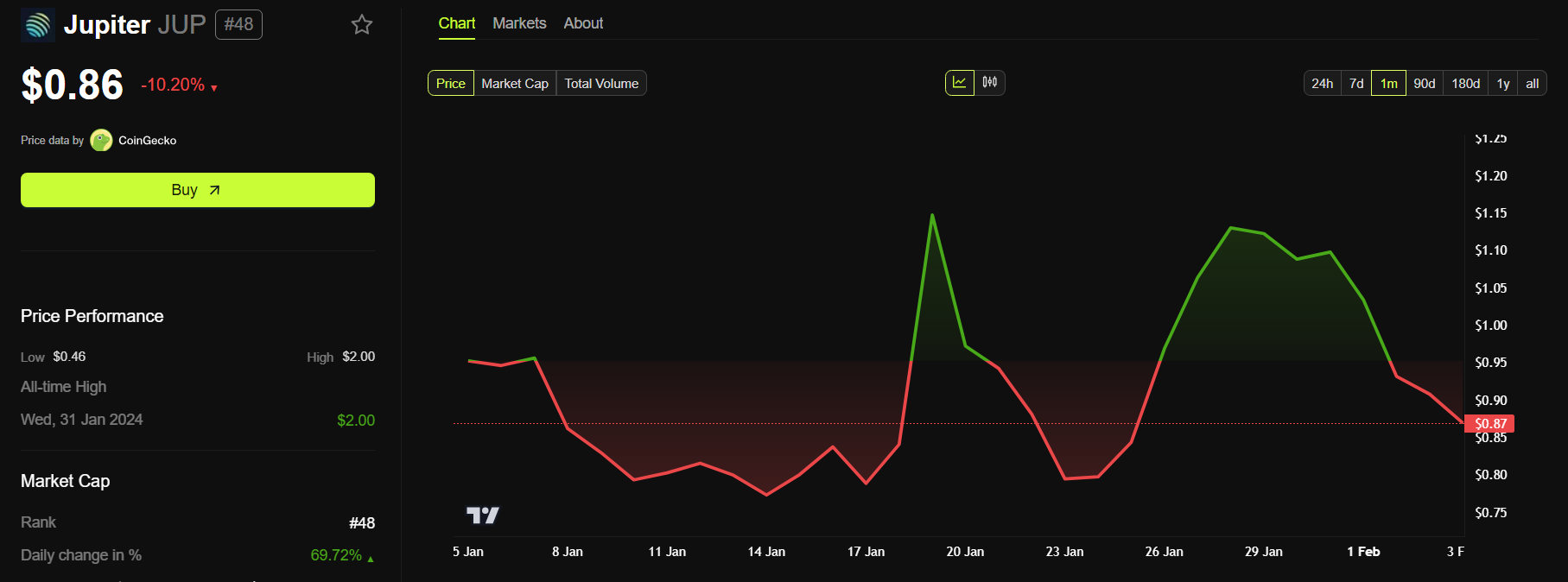This screenshot has width=1568, height=582.
Task: Select the all time range
Action: 1533,83
